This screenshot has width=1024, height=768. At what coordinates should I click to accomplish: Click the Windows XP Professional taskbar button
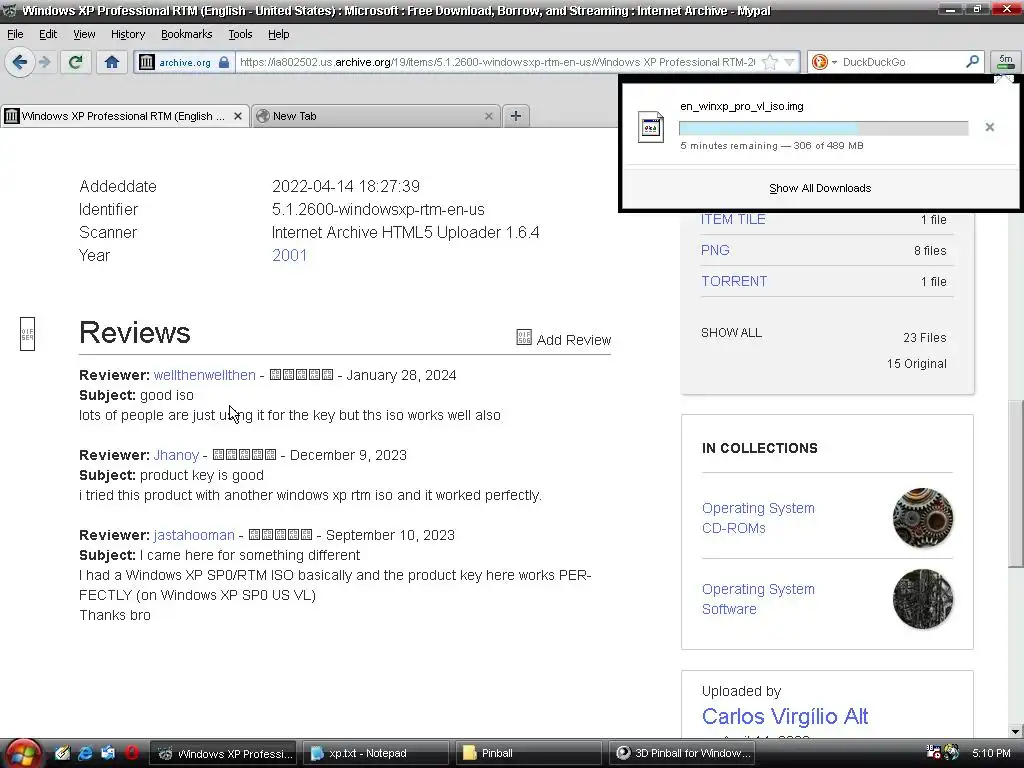224,753
